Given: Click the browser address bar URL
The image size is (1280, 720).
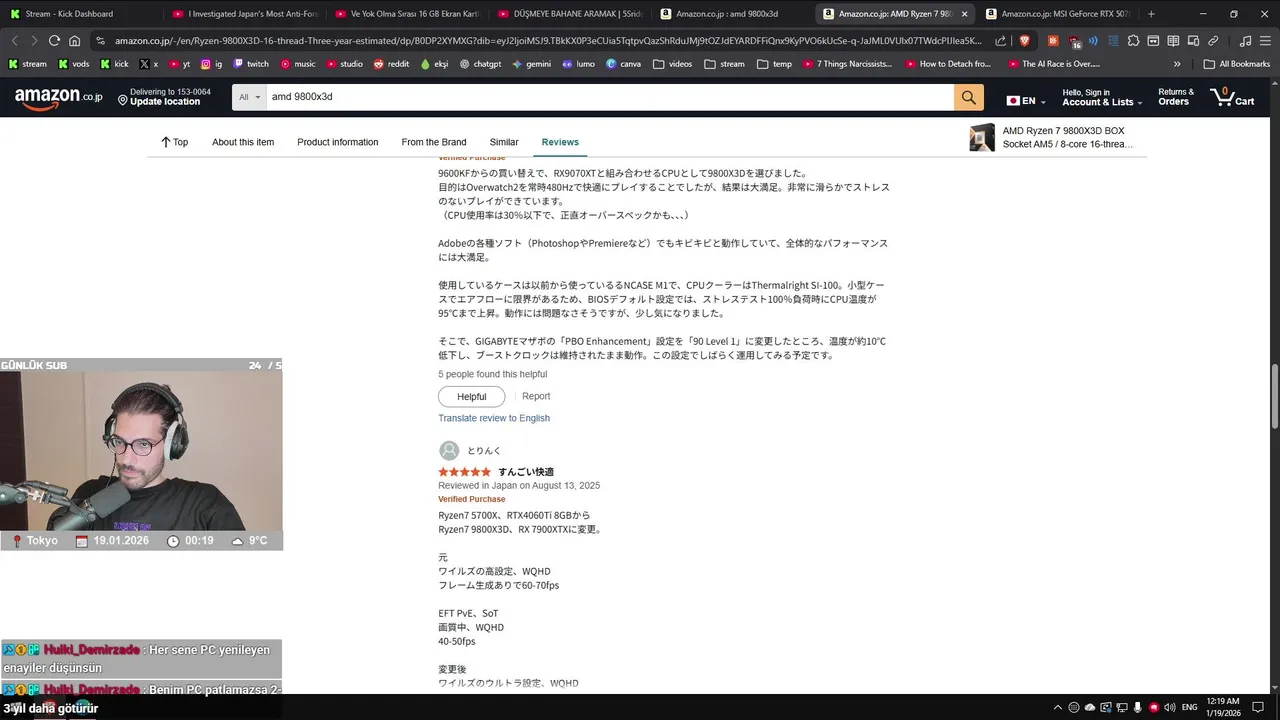Looking at the screenshot, I should coord(548,41).
